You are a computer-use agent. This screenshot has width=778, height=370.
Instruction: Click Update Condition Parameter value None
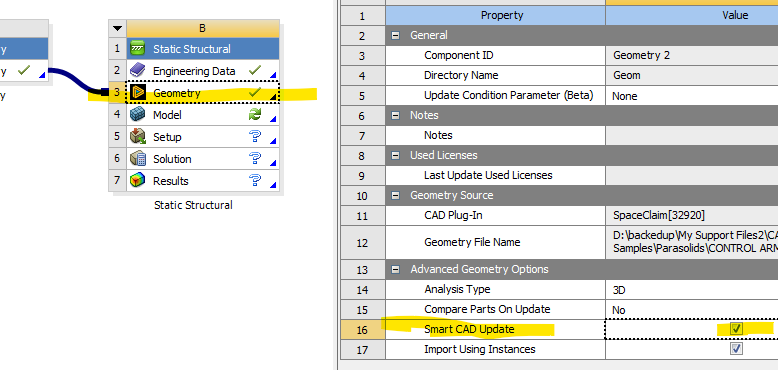tap(692, 96)
